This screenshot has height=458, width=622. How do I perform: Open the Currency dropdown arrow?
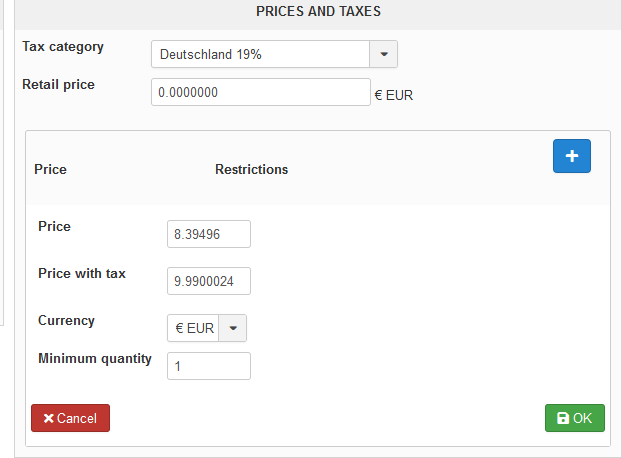(x=233, y=328)
